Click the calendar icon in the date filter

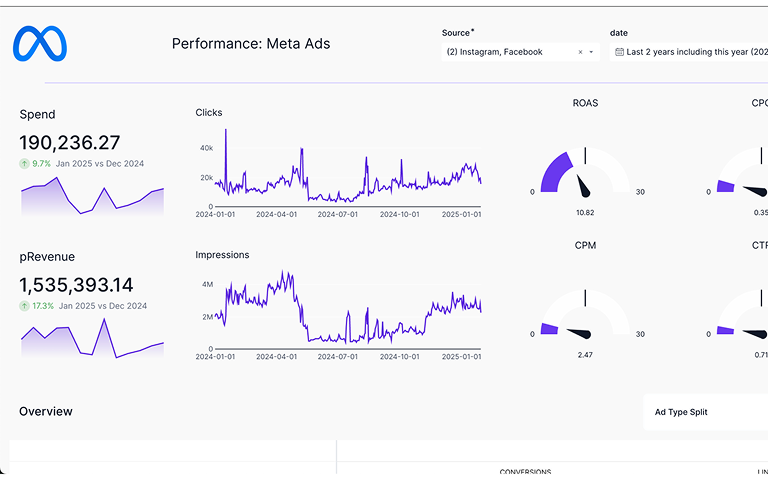coord(620,52)
